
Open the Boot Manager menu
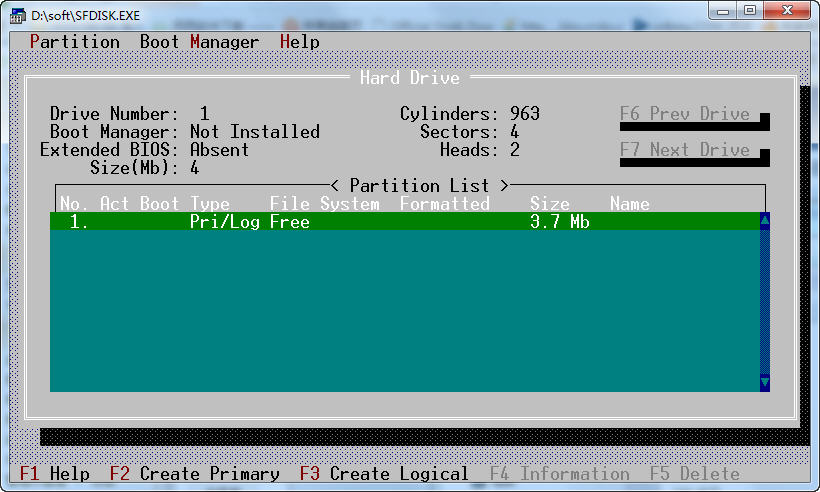click(199, 42)
